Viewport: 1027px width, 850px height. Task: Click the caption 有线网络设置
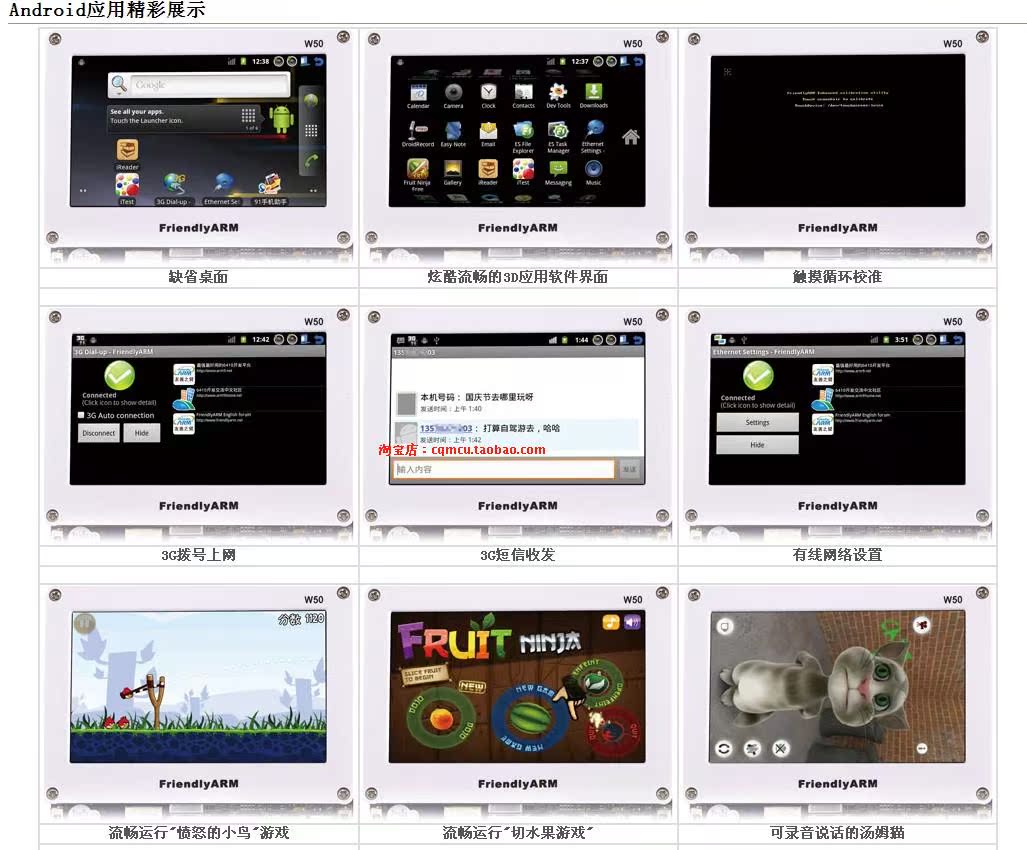(837, 555)
